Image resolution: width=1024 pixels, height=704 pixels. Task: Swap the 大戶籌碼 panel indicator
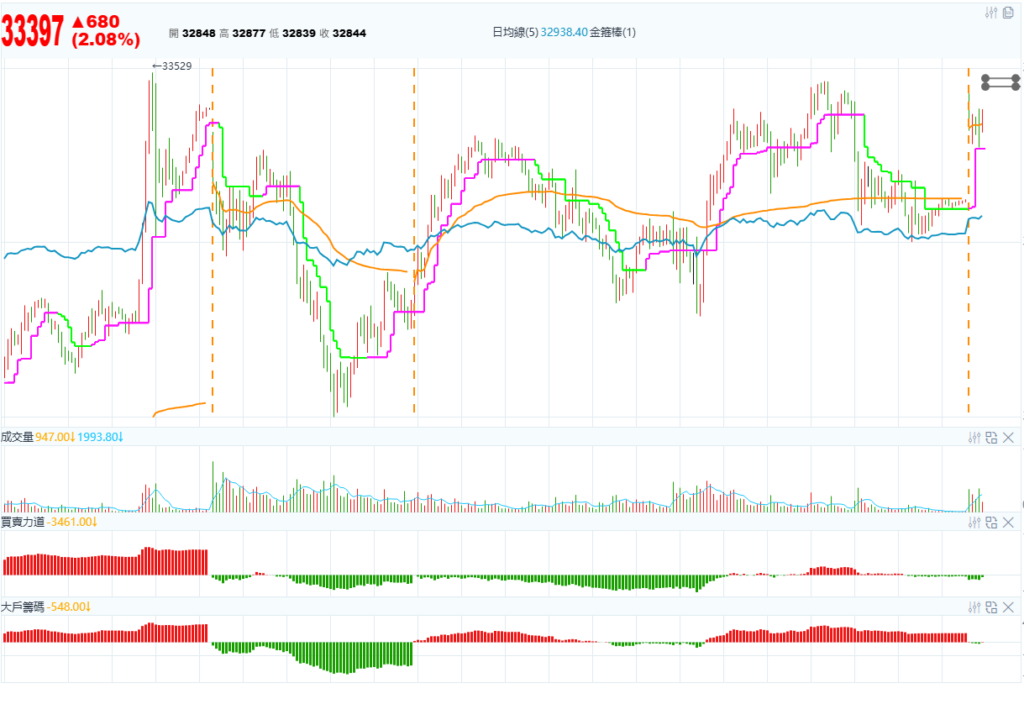(x=991, y=607)
